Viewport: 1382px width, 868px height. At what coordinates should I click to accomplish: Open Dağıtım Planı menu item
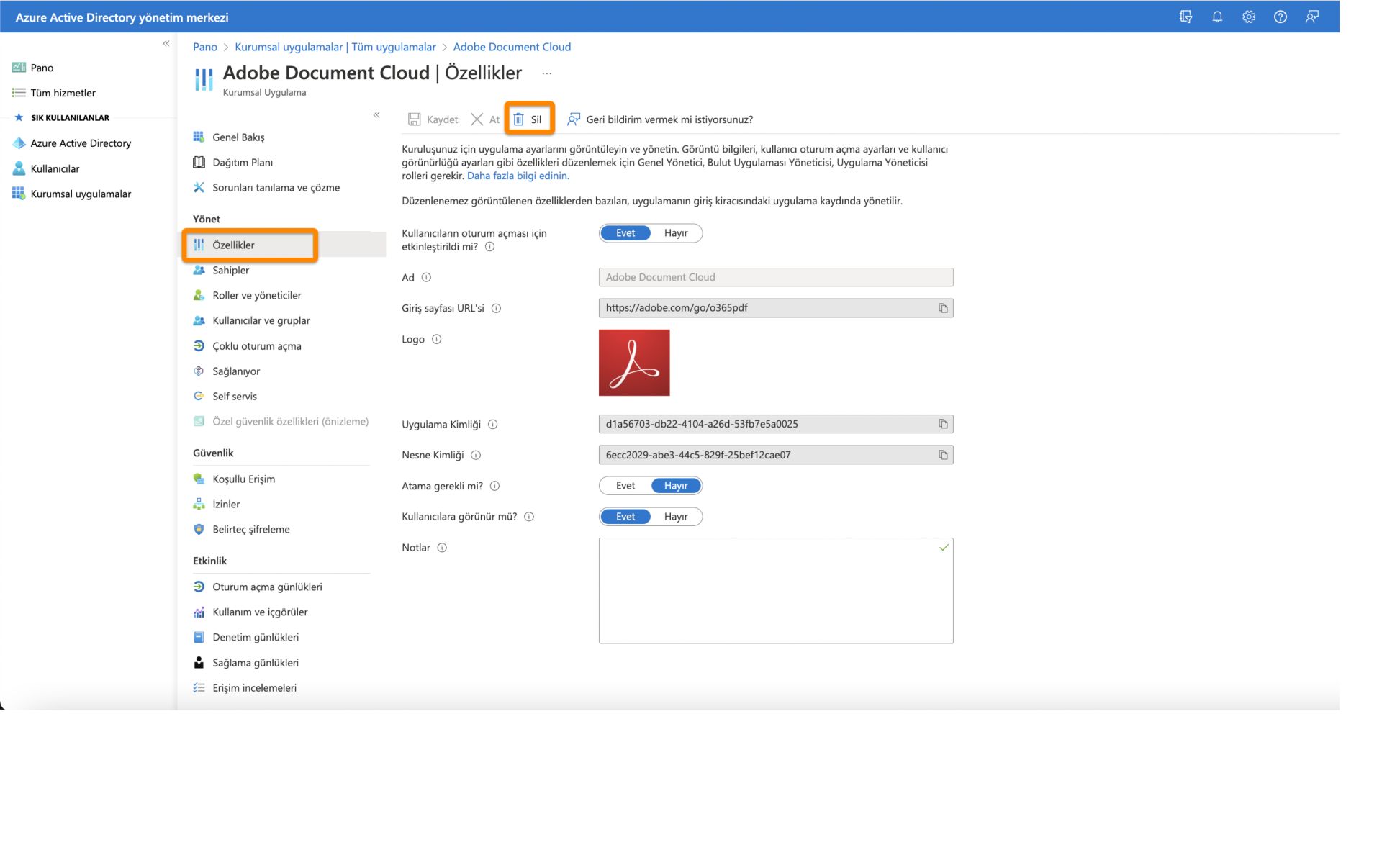pyautogui.click(x=243, y=163)
